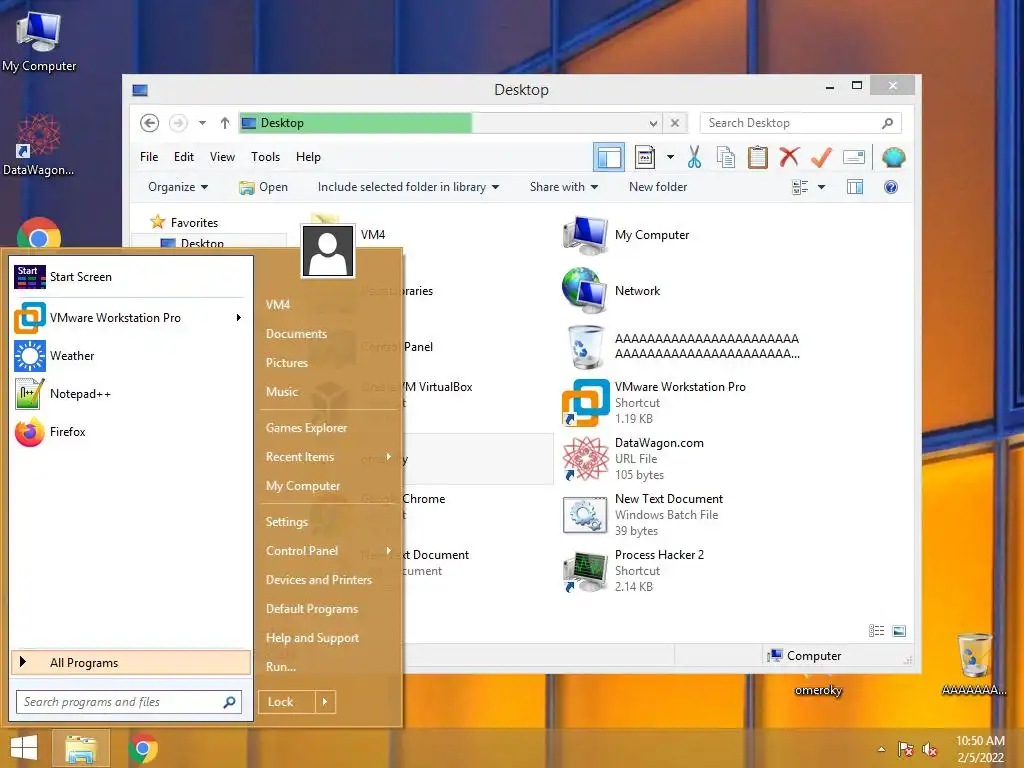Click the Cut scissors icon in Explorer toolbar
This screenshot has height=768, width=1024.
coord(694,157)
